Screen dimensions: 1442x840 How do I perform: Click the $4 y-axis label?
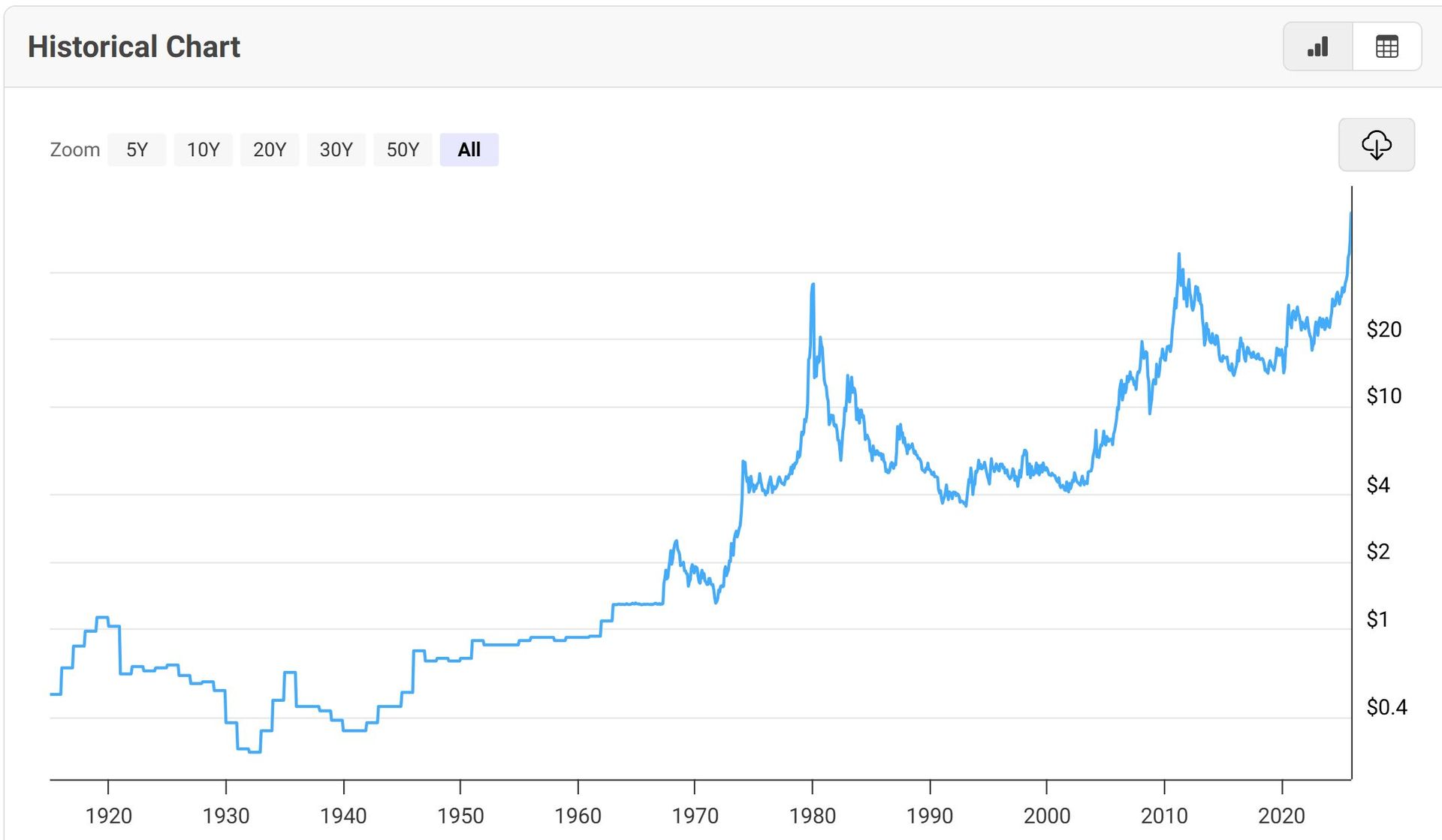tap(1377, 486)
